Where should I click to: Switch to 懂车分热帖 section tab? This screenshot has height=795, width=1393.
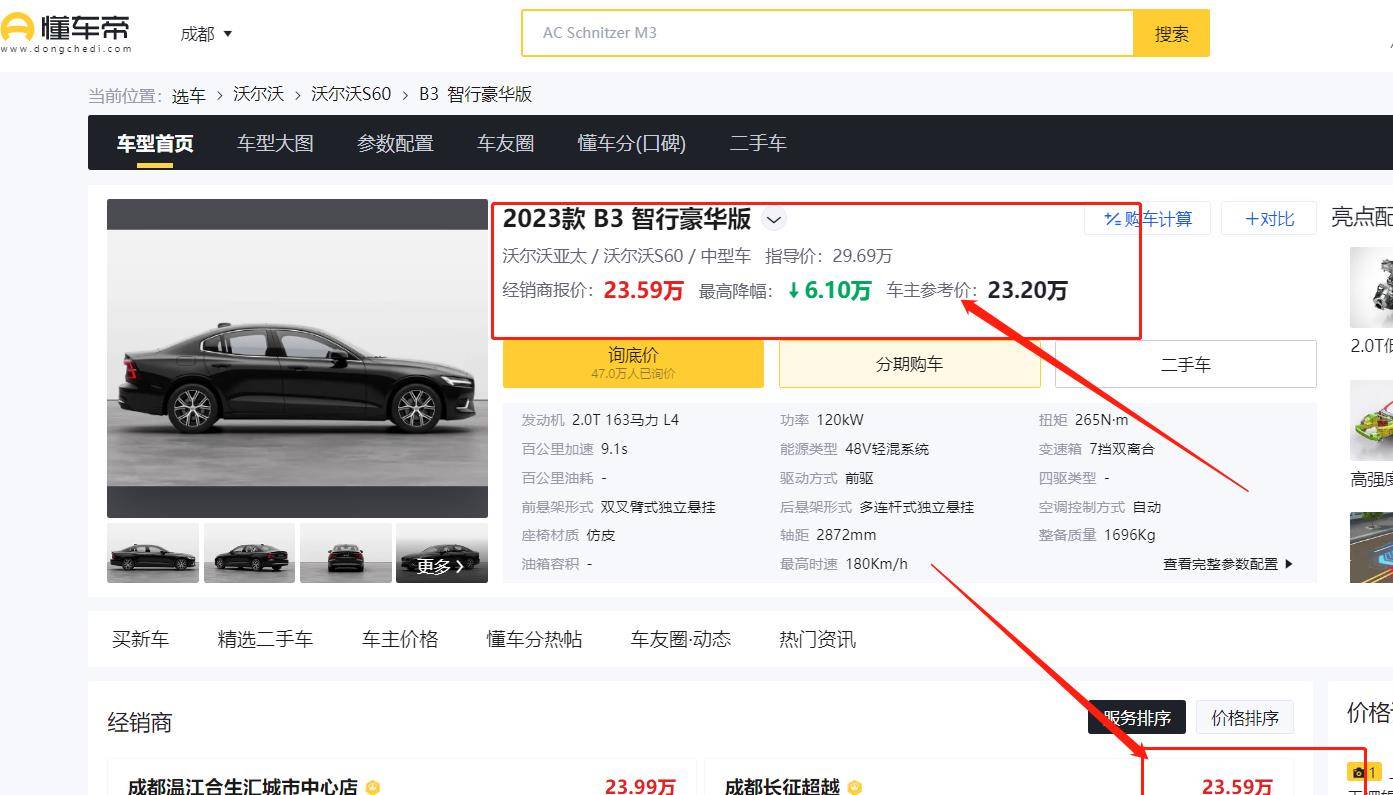pos(534,639)
